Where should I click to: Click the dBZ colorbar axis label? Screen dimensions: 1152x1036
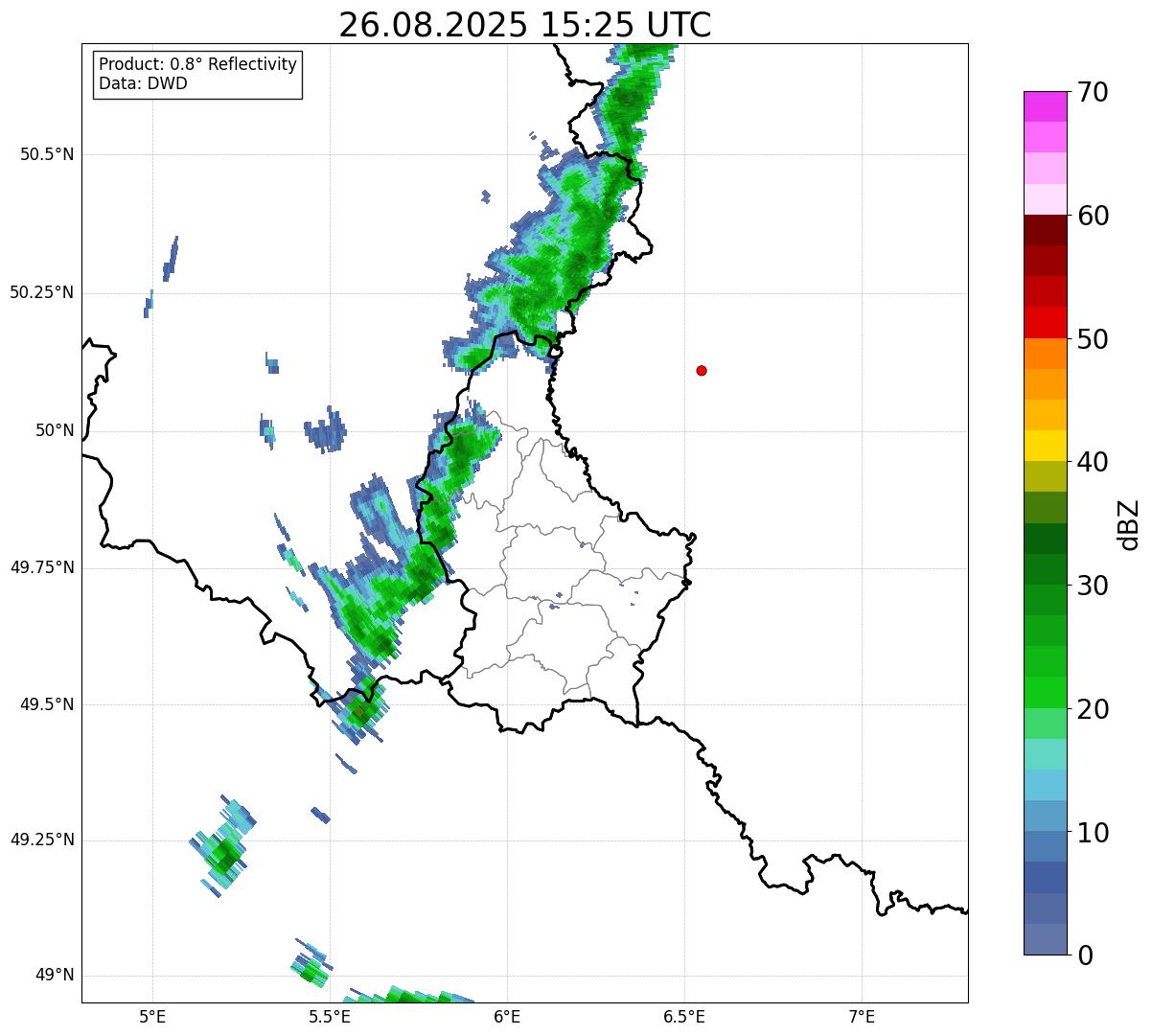(1130, 524)
